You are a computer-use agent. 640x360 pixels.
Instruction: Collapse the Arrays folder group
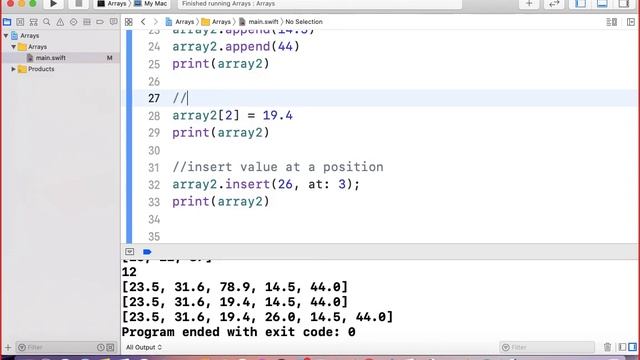click(13, 47)
